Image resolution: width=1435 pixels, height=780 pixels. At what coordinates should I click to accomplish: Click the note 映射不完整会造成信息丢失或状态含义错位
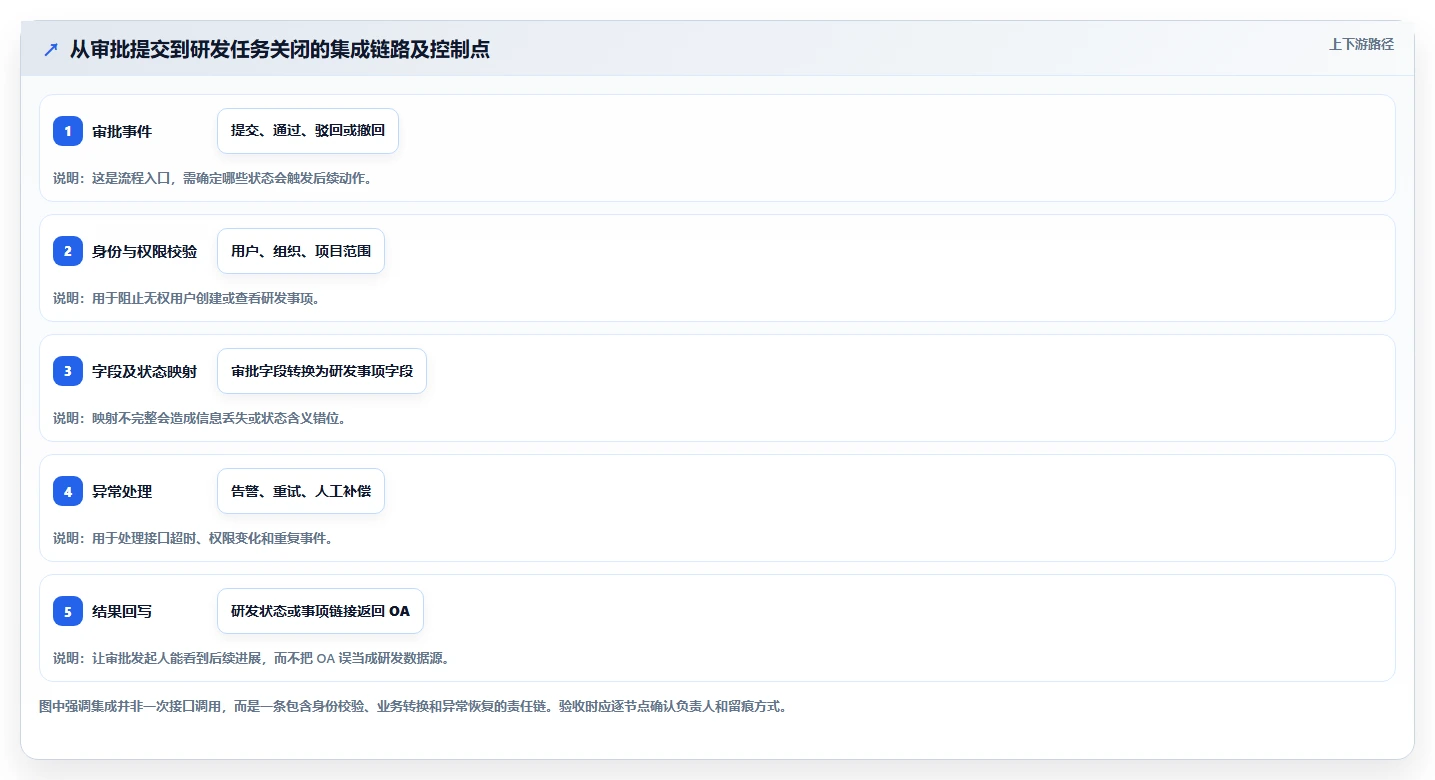(x=199, y=418)
